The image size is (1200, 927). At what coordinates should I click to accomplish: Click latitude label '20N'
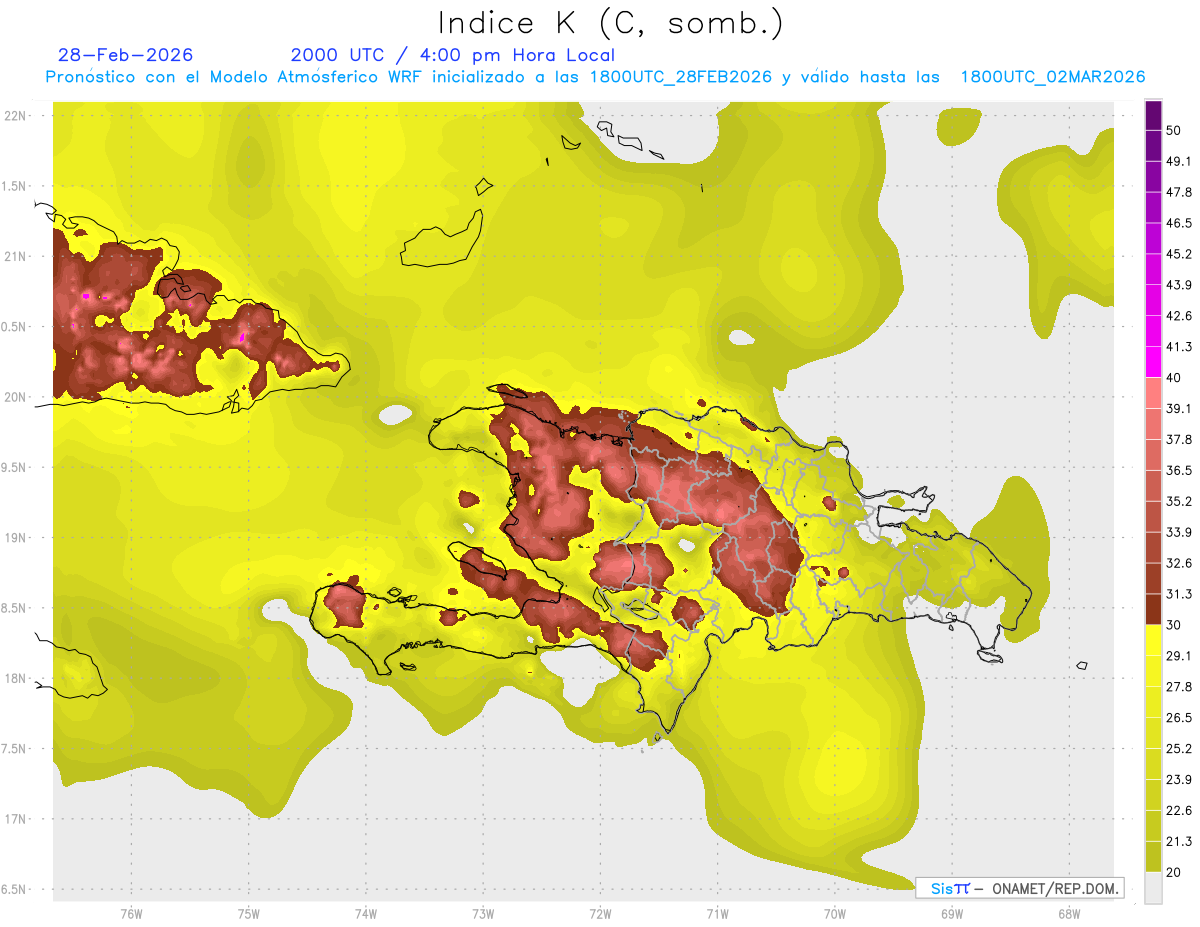15,397
